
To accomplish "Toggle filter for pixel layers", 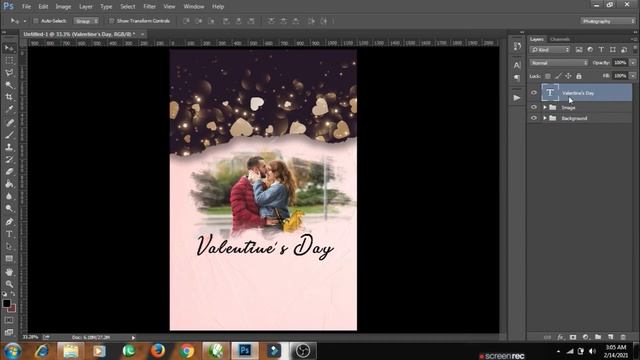I will (579, 50).
